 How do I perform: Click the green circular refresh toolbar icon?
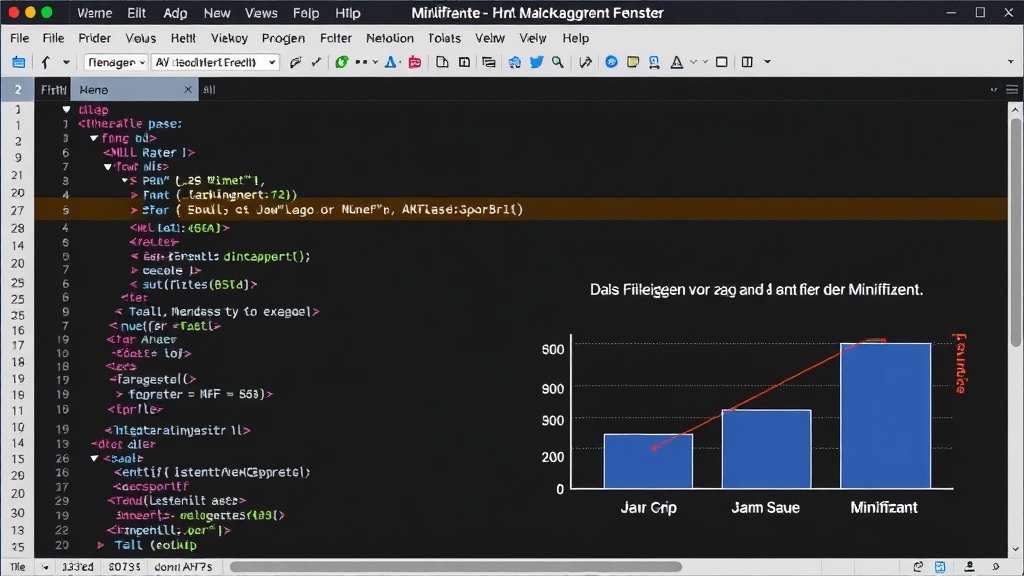pos(341,62)
